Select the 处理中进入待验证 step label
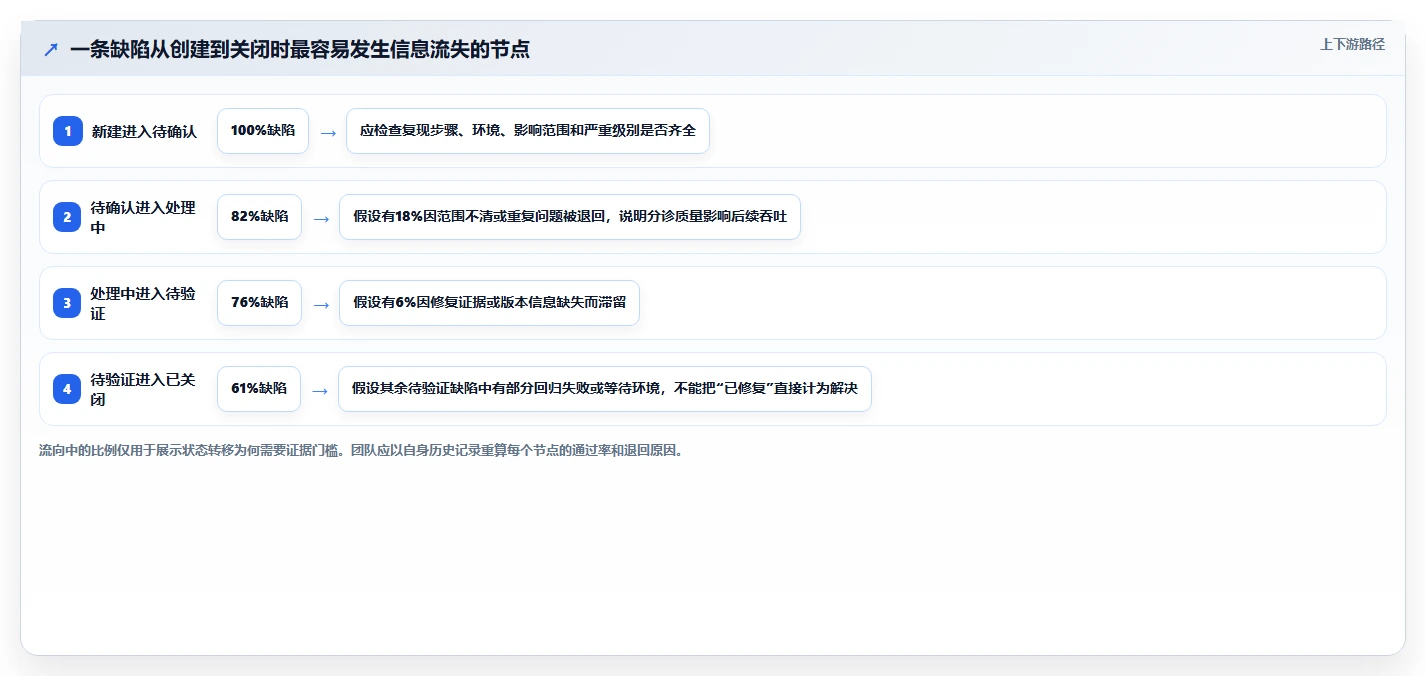 pos(144,303)
